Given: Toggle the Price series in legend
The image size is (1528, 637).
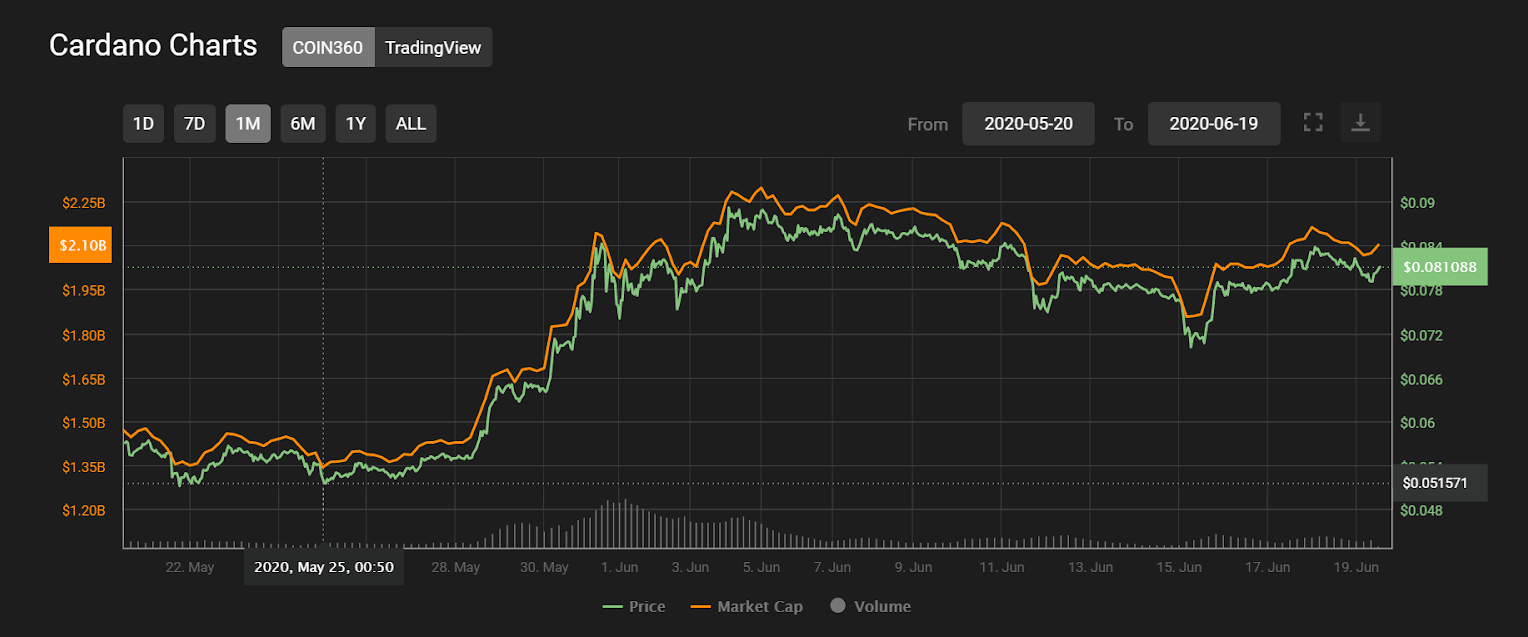Looking at the screenshot, I should coord(634,606).
